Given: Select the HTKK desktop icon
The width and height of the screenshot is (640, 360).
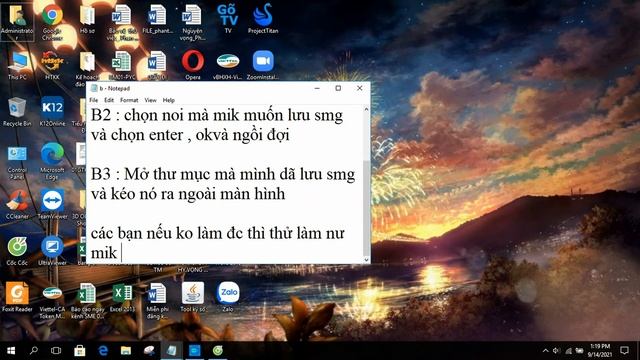Looking at the screenshot, I should point(52,65).
